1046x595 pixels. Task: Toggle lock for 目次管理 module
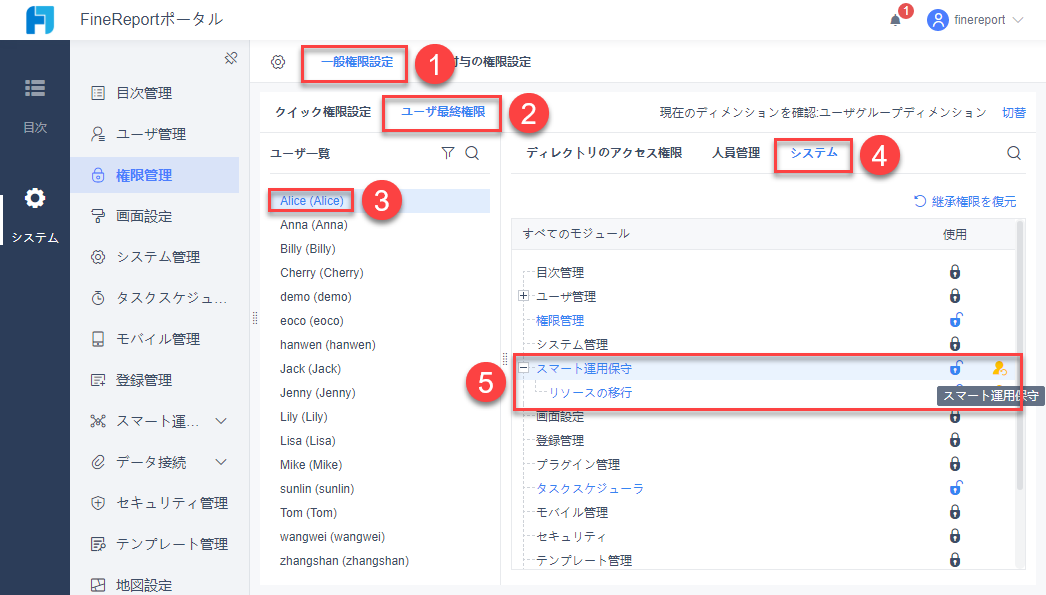955,272
